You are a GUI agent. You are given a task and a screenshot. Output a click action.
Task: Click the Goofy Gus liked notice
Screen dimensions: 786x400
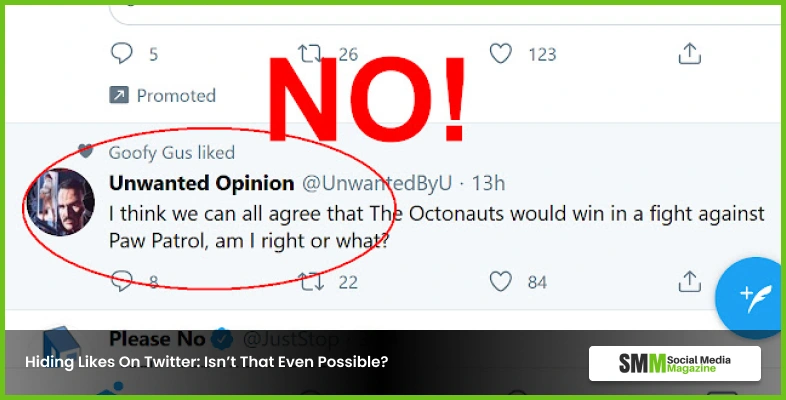point(170,153)
